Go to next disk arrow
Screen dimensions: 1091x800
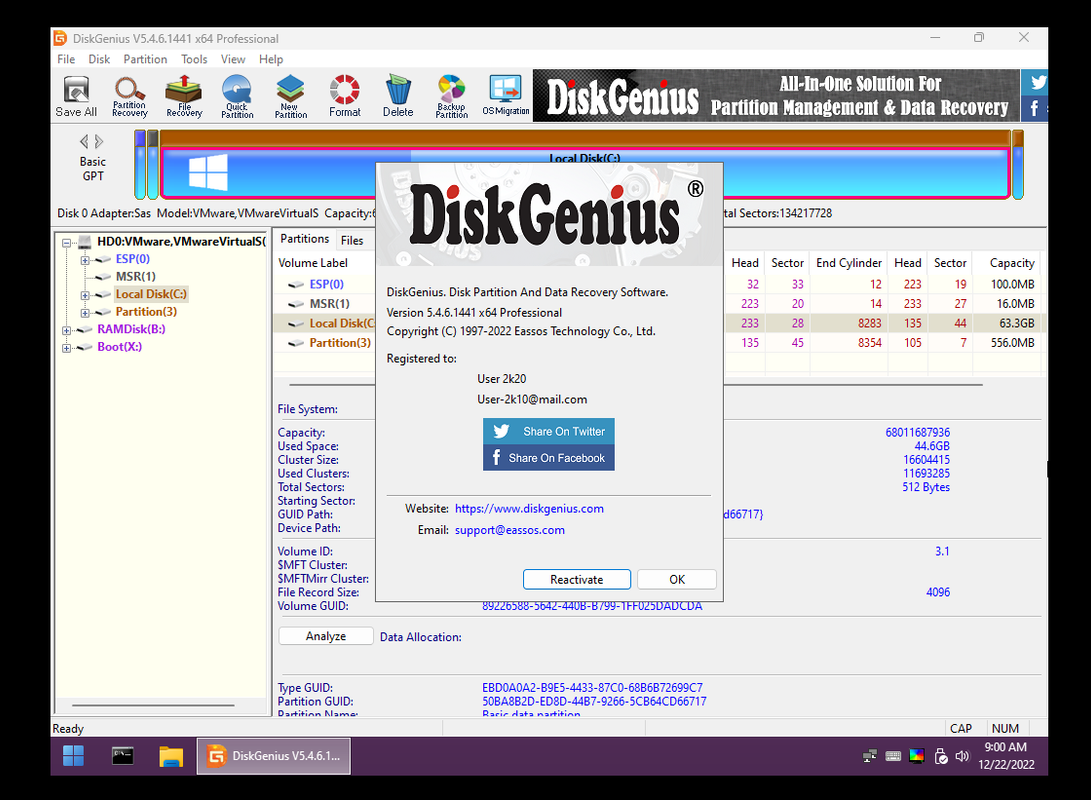[99, 142]
